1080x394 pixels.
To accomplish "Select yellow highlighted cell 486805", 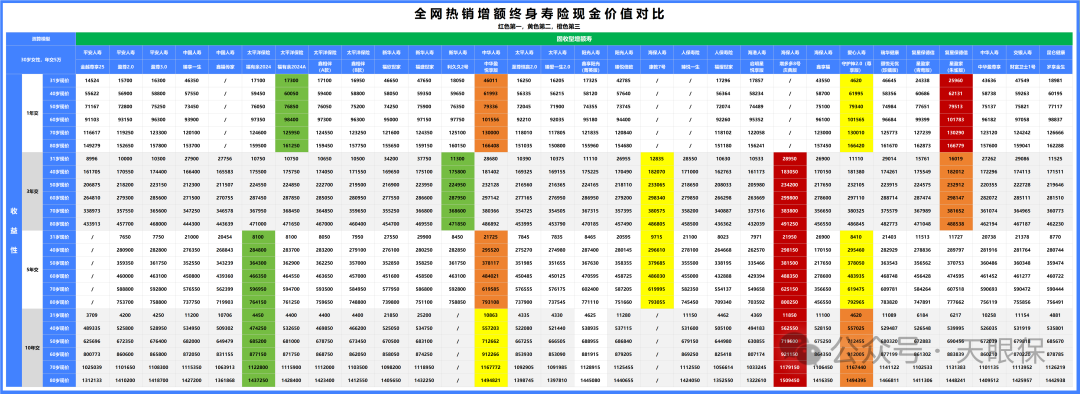I will pyautogui.click(x=658, y=223).
